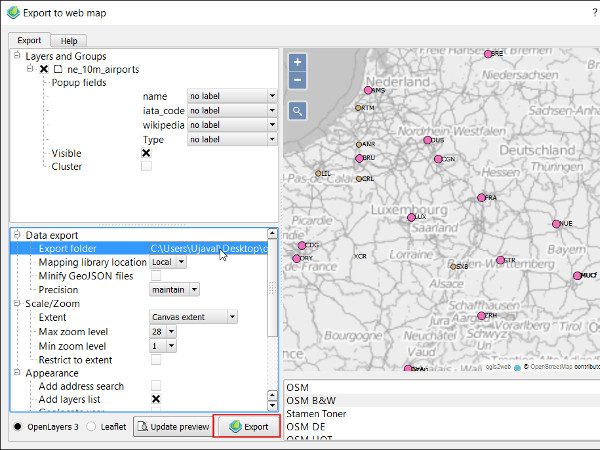Image resolution: width=600 pixels, height=450 pixels.
Task: Enable the Cluster checkbox
Action: pos(146,166)
